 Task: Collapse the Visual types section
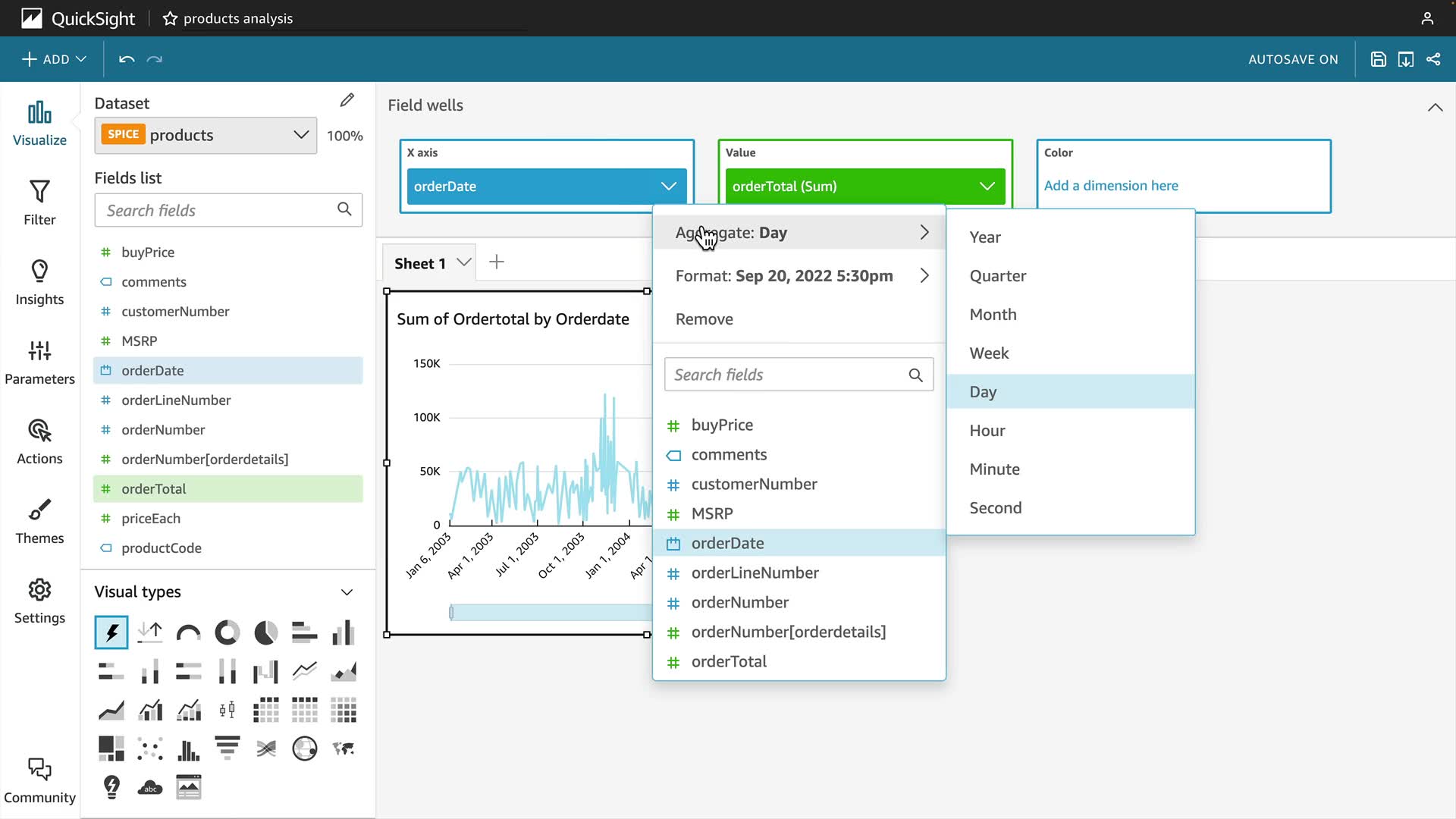pos(347,592)
